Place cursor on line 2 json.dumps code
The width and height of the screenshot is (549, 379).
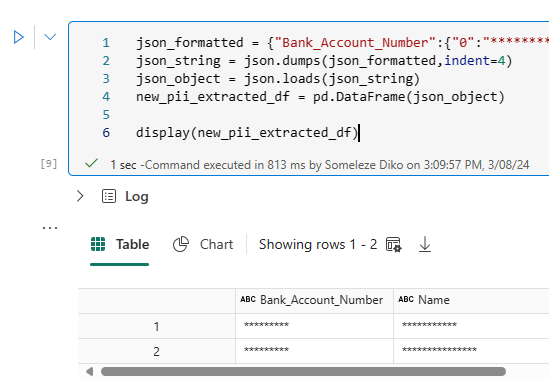point(324,61)
